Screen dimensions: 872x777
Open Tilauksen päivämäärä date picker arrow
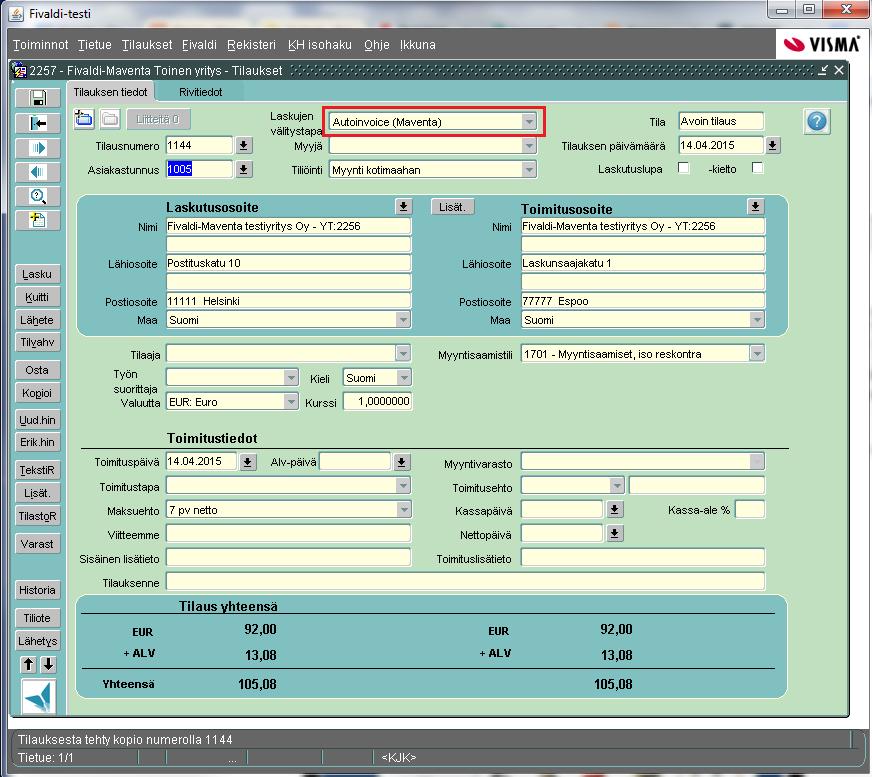click(772, 146)
